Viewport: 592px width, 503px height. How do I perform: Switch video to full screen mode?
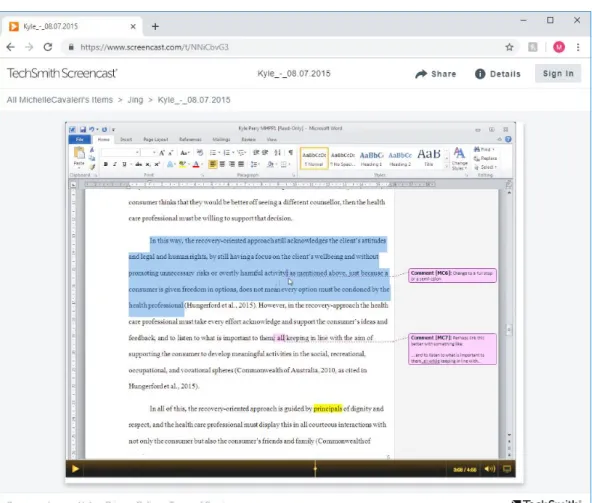pos(507,469)
